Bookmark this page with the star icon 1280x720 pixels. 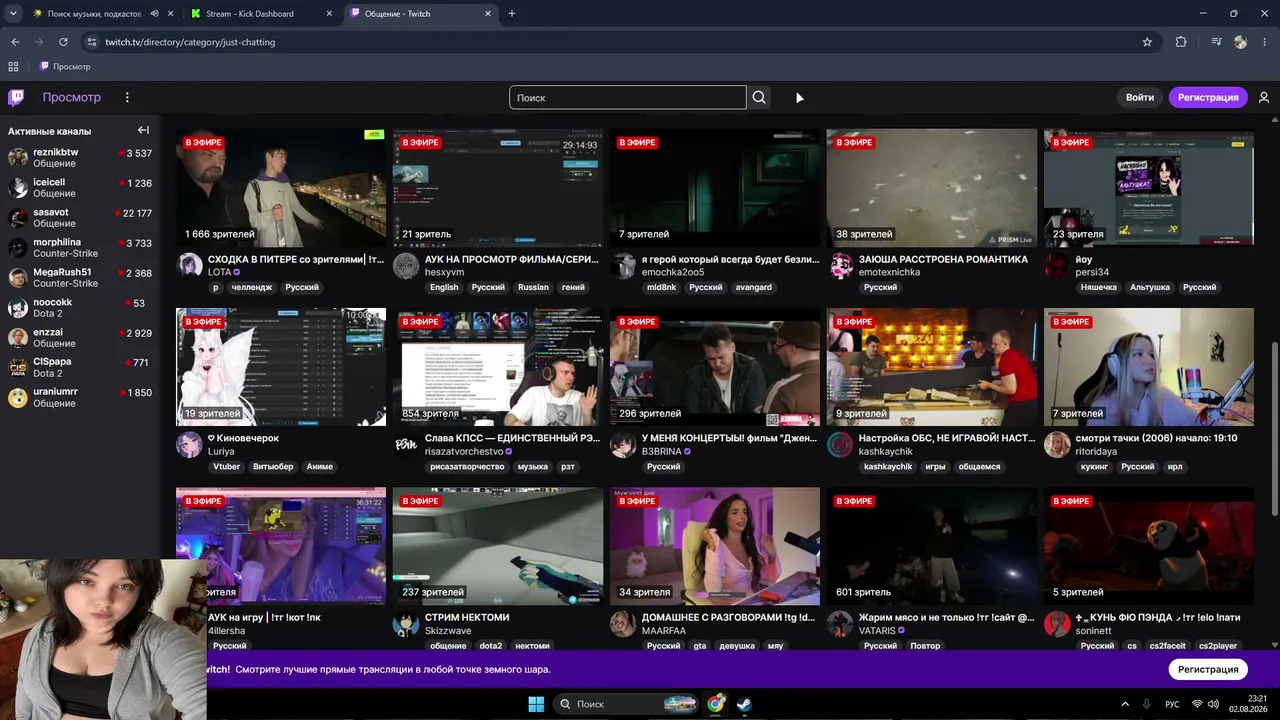(x=1147, y=42)
